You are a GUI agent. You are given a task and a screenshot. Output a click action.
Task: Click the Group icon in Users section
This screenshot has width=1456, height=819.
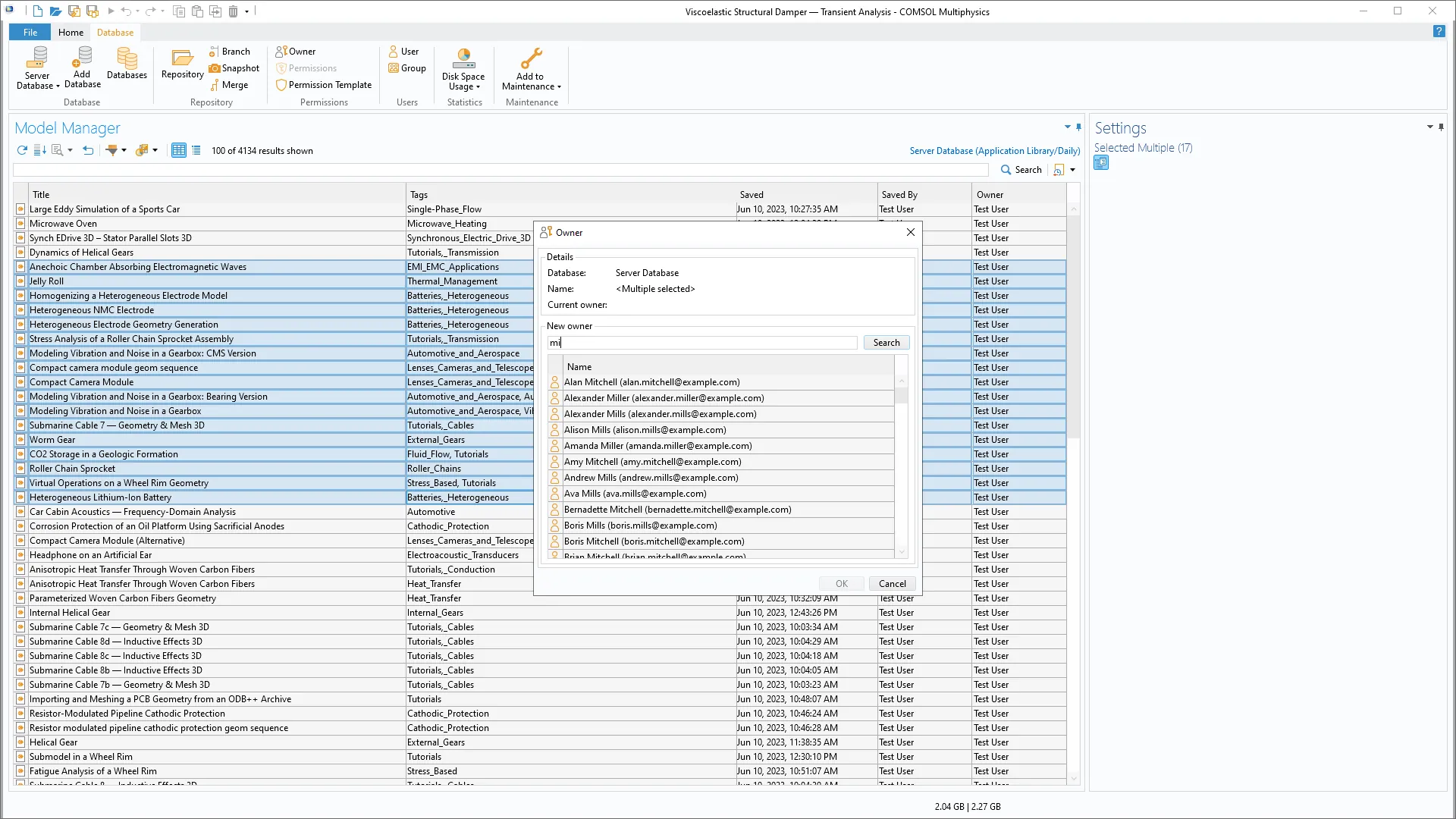[394, 68]
